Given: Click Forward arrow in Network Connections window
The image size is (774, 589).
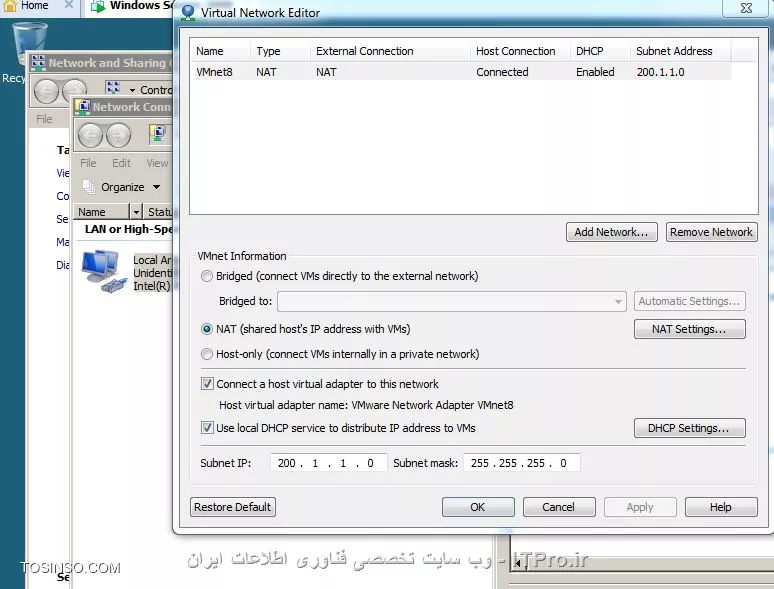Looking at the screenshot, I should [x=118, y=135].
